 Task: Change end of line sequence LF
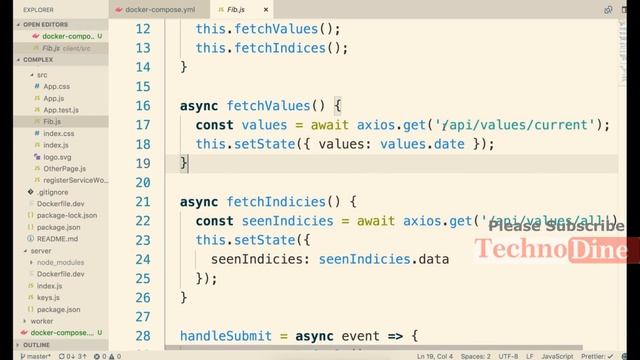click(x=529, y=356)
